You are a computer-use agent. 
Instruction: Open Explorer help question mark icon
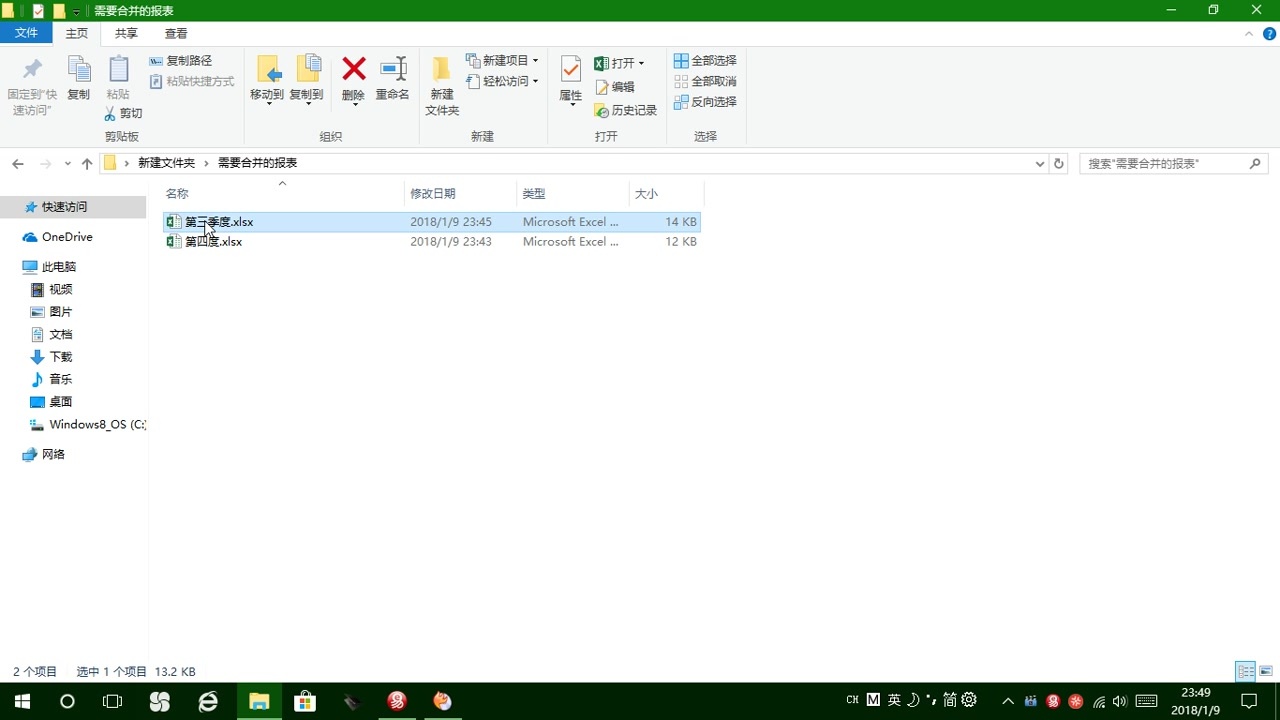[x=1267, y=33]
